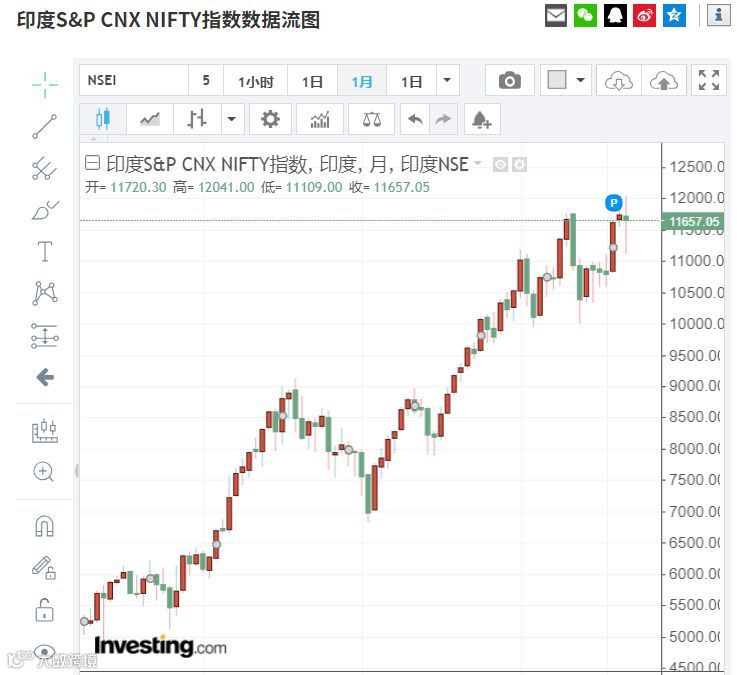This screenshot has width=737, height=675.
Task: Toggle hide all drawings eye icon
Action: [x=45, y=652]
